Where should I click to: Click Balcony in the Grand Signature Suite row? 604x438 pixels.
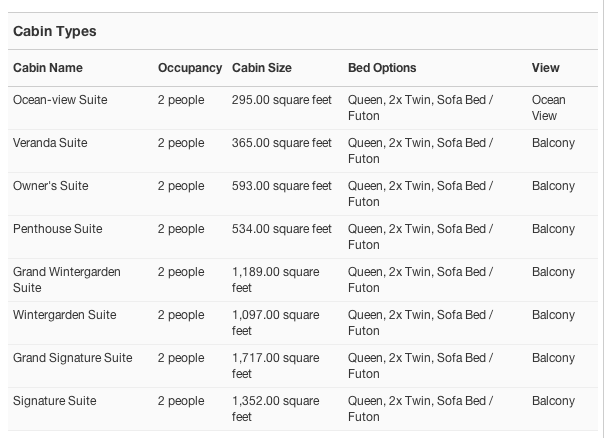(554, 358)
